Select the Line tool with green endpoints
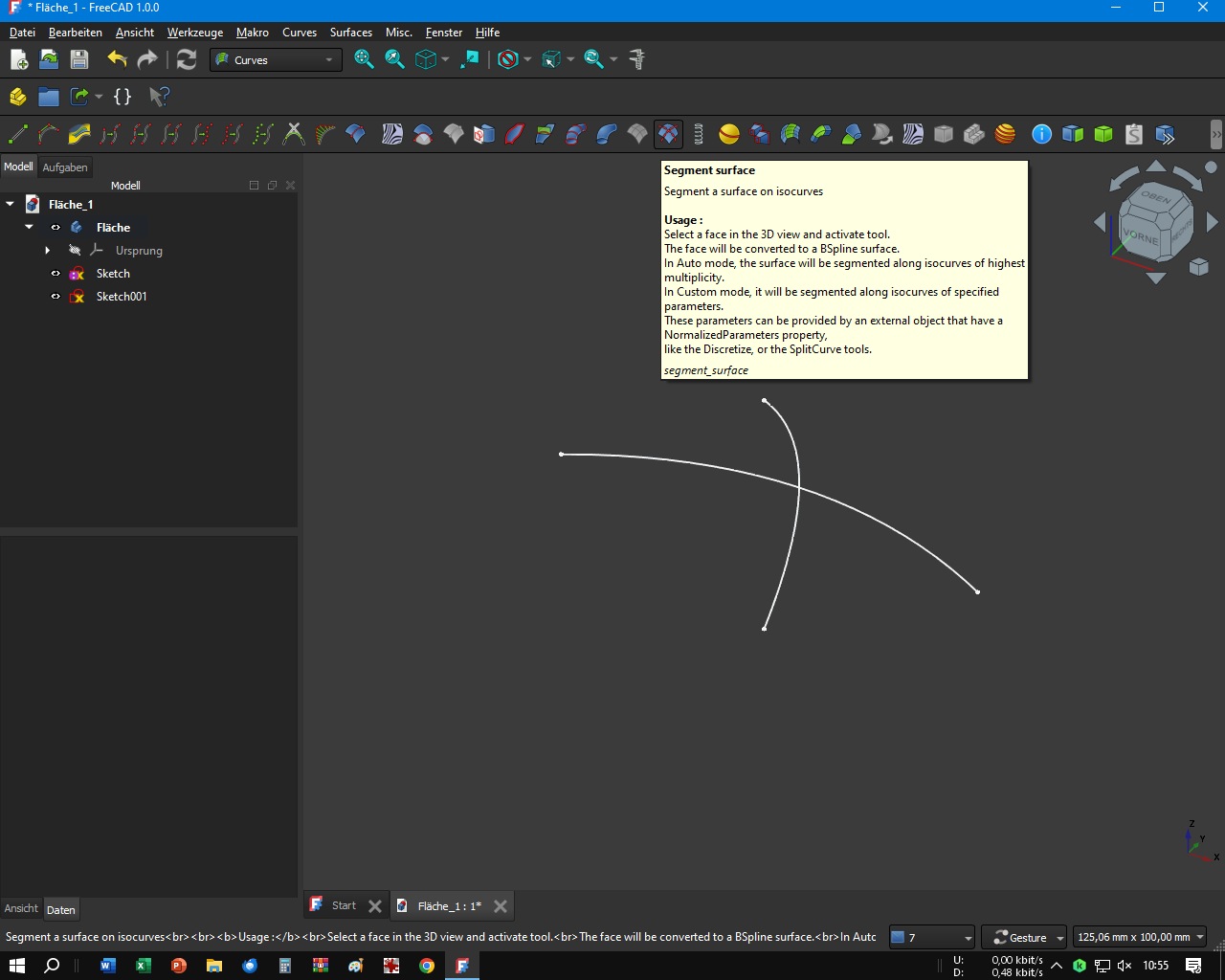Viewport: 1225px width, 980px height. point(17,134)
